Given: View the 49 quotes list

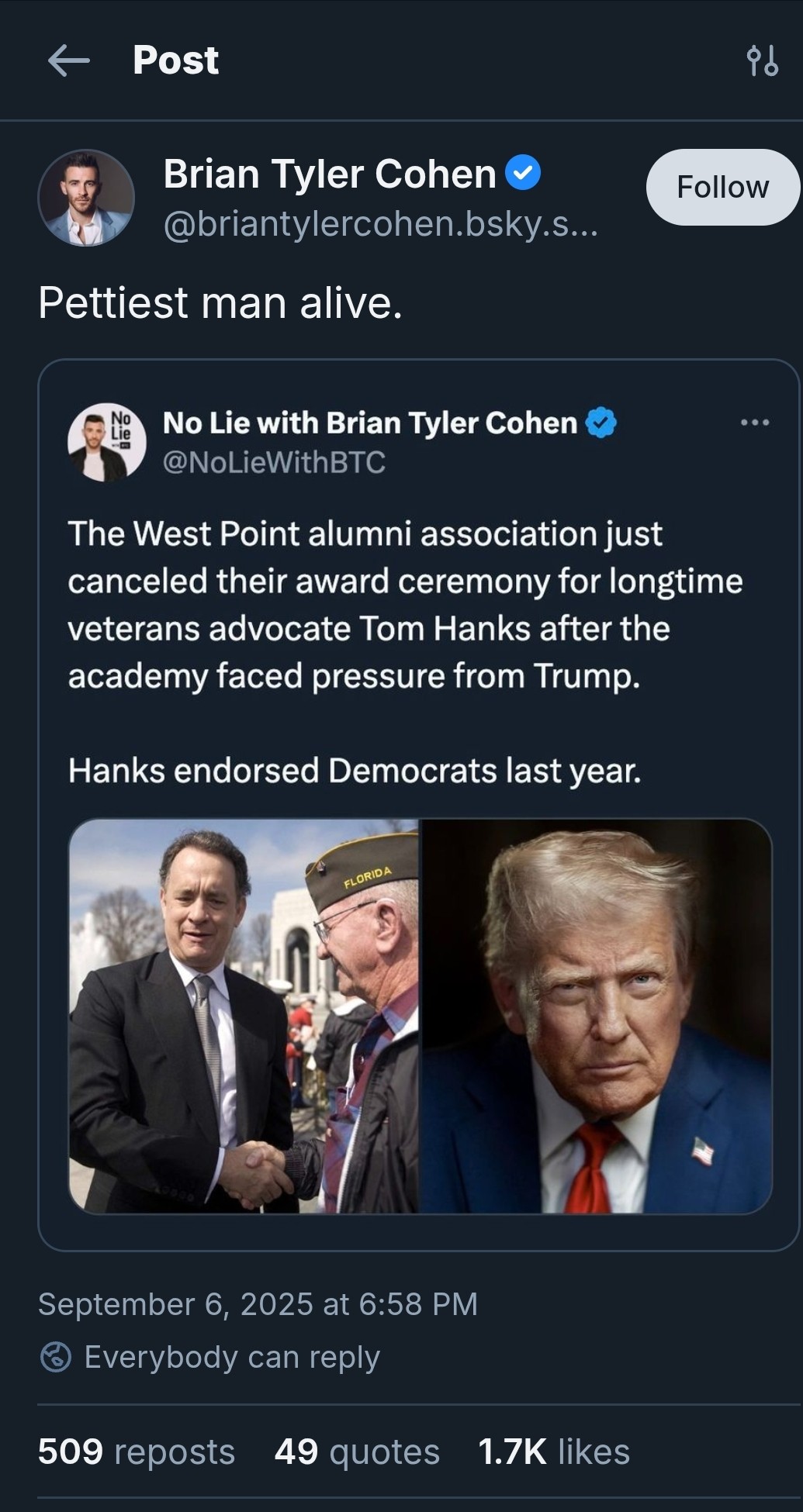Looking at the screenshot, I should coord(357,1452).
